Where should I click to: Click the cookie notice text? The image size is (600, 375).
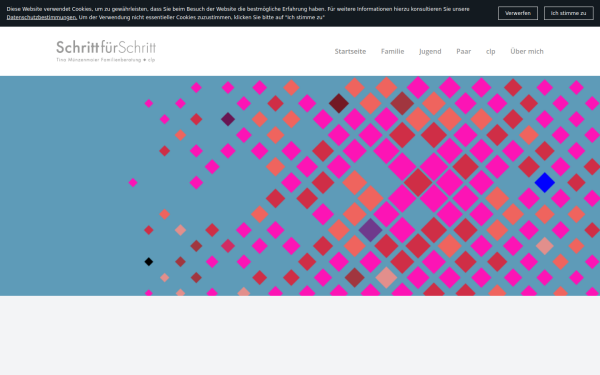(238, 13)
